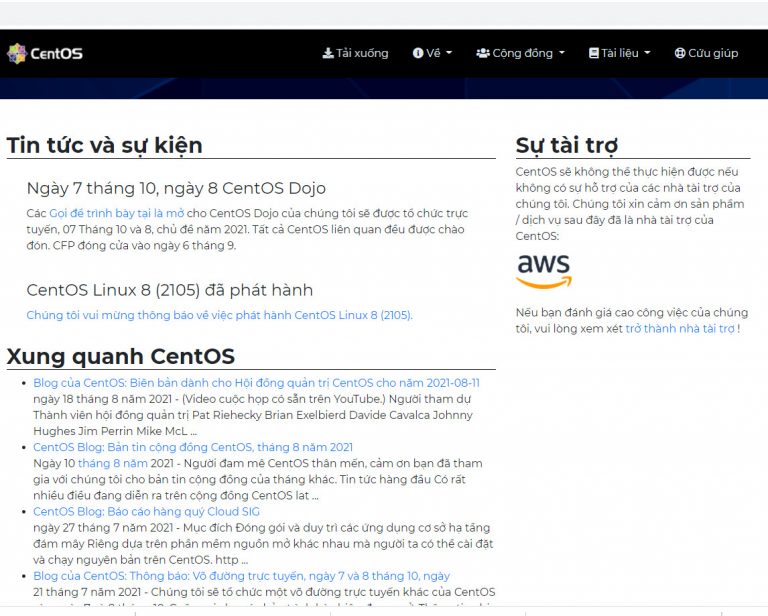The height and width of the screenshot is (616, 768).
Task: Expand the Về dropdown caret
Action: tap(449, 53)
